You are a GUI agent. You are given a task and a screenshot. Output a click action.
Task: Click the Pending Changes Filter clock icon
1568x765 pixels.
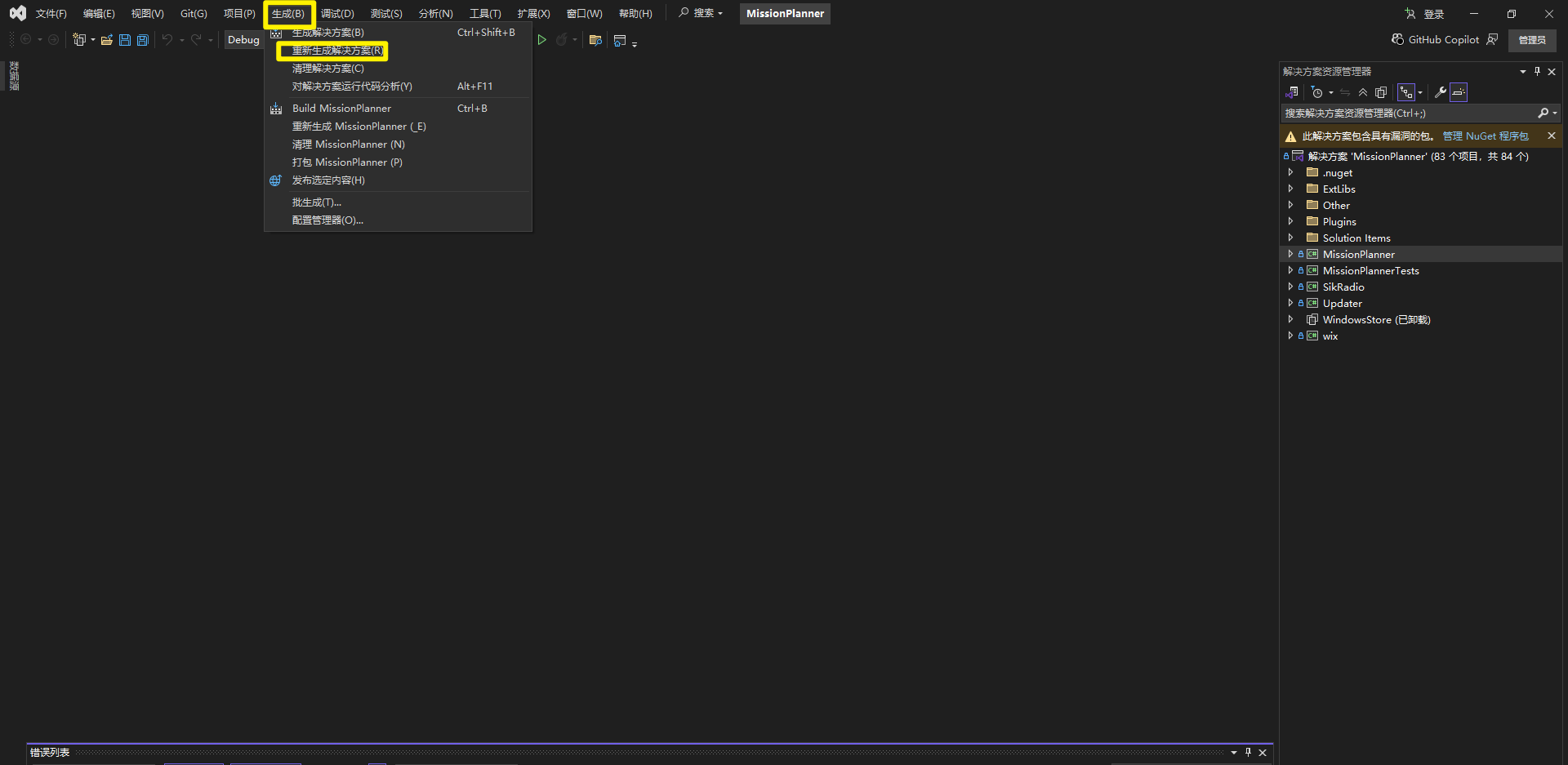pyautogui.click(x=1316, y=92)
